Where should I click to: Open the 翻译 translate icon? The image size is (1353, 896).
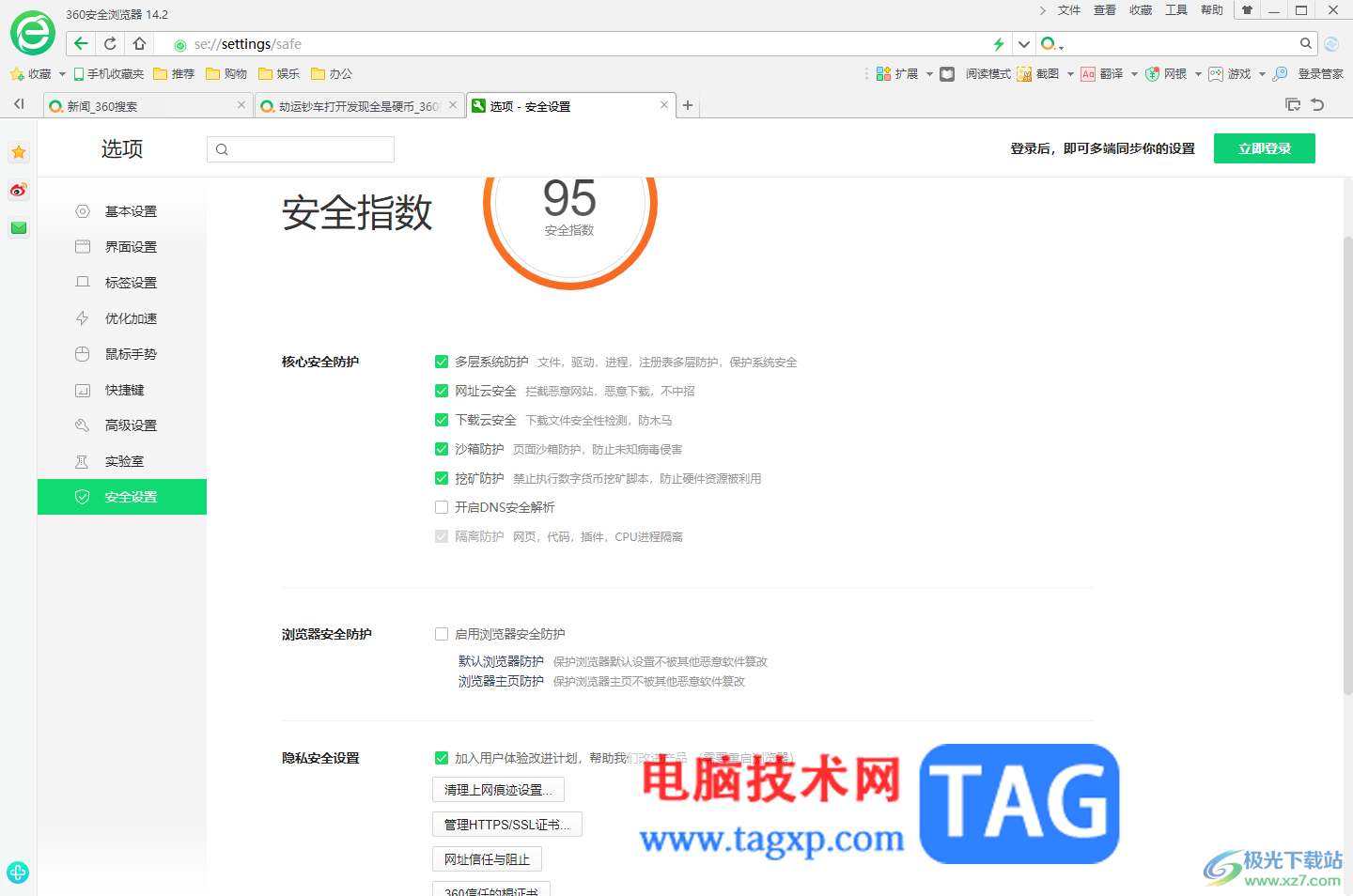[1088, 74]
